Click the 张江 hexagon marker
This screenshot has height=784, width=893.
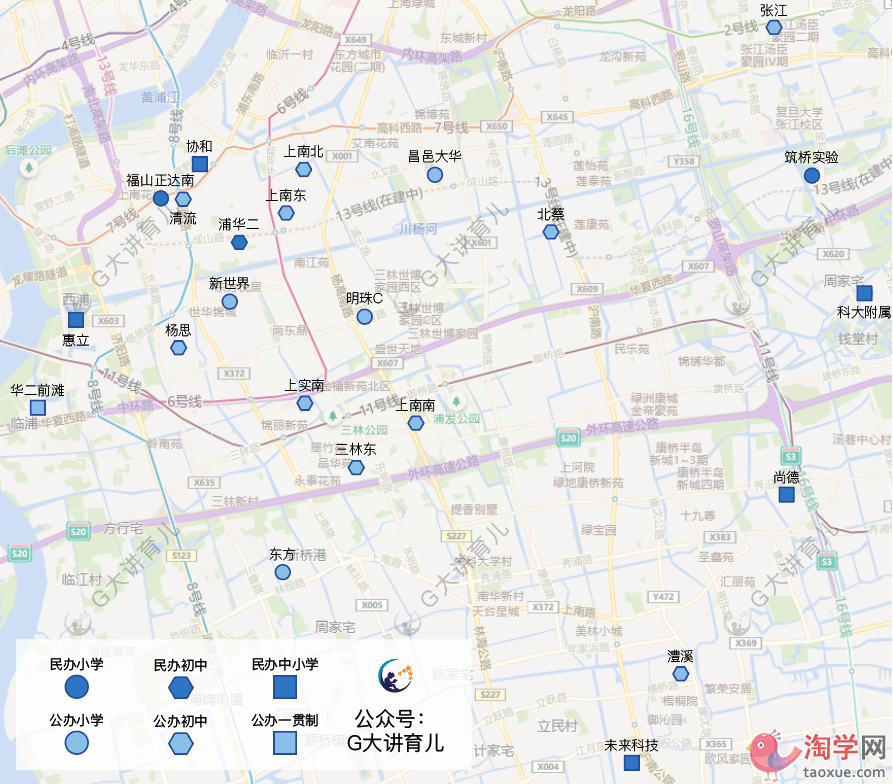point(773,27)
